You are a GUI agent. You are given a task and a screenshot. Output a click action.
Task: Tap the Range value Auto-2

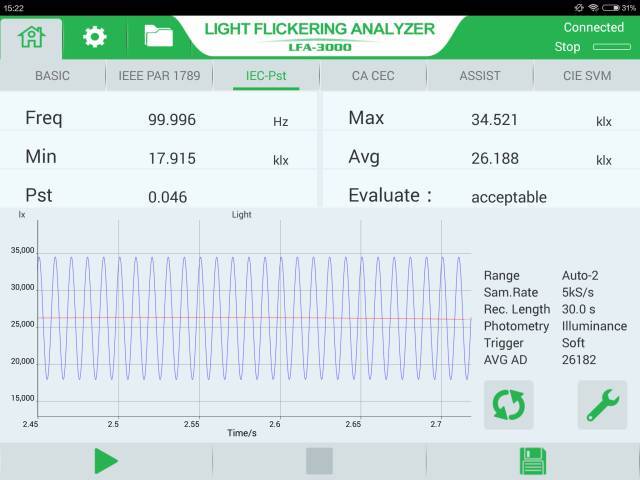click(580, 276)
